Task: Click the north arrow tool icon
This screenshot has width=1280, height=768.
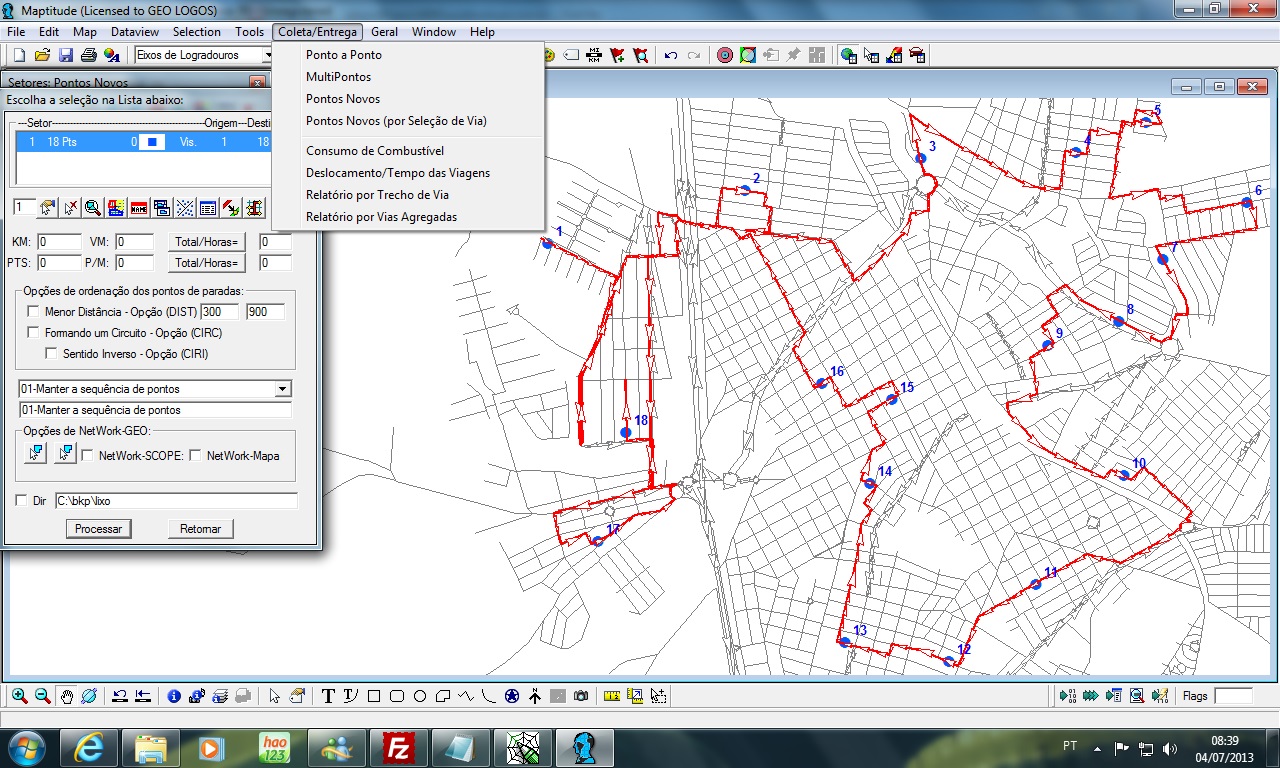Action: pos(535,696)
